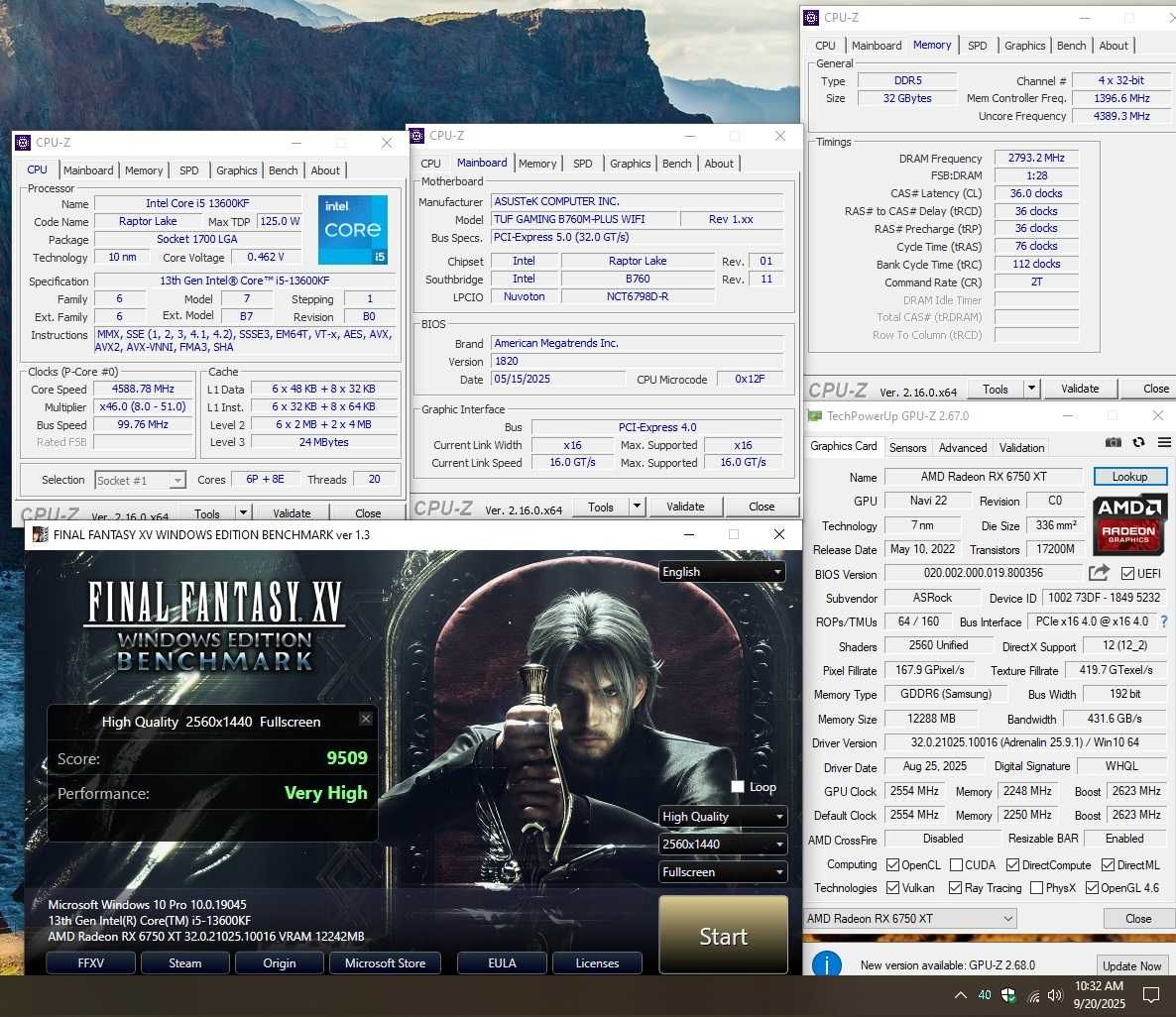Click the Core Speed value 4588.78 MHz
Viewport: 1176px width, 1017px height.
(143, 389)
